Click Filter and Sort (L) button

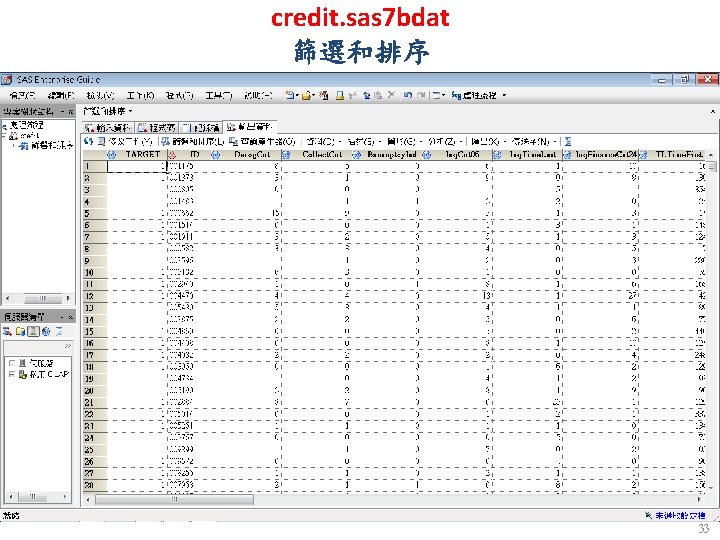click(193, 141)
